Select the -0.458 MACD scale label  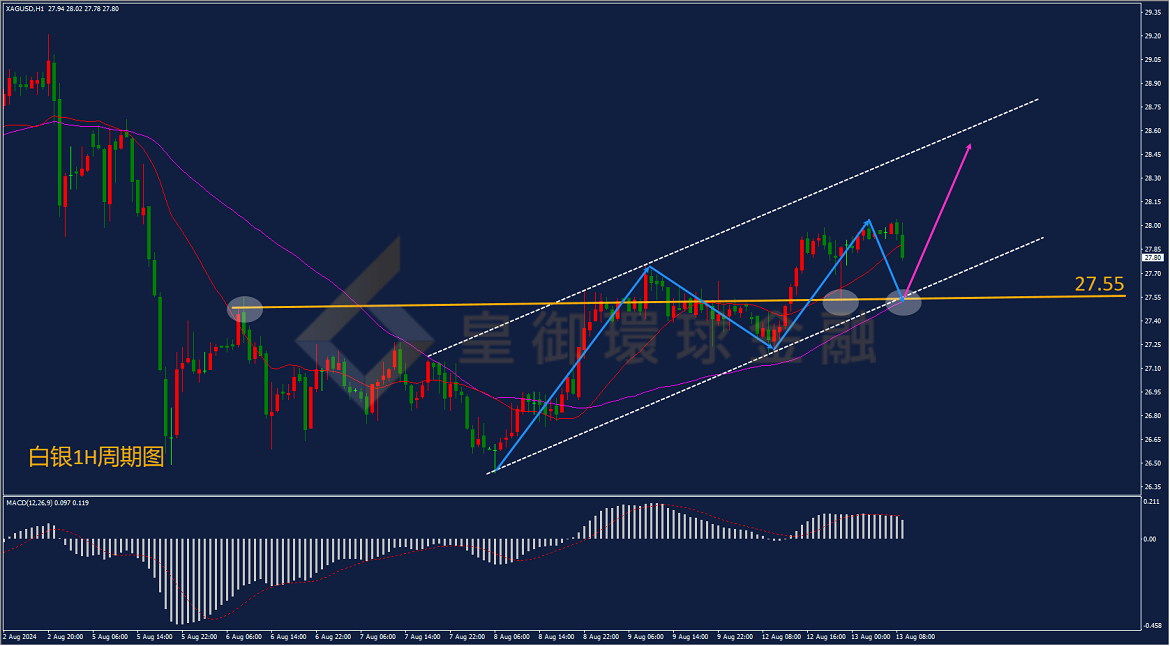1153,627
